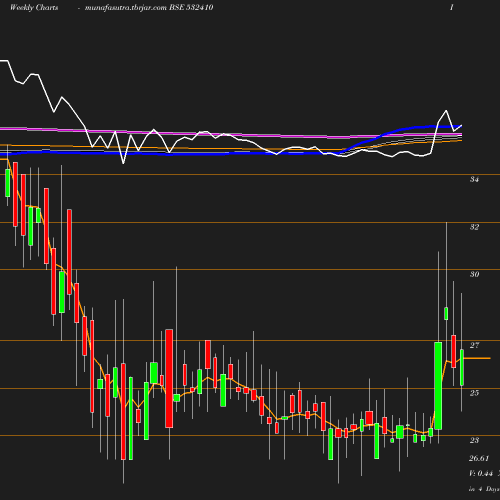Click the "in 4 Days" text
This screenshot has height=500, width=500.
484,489
